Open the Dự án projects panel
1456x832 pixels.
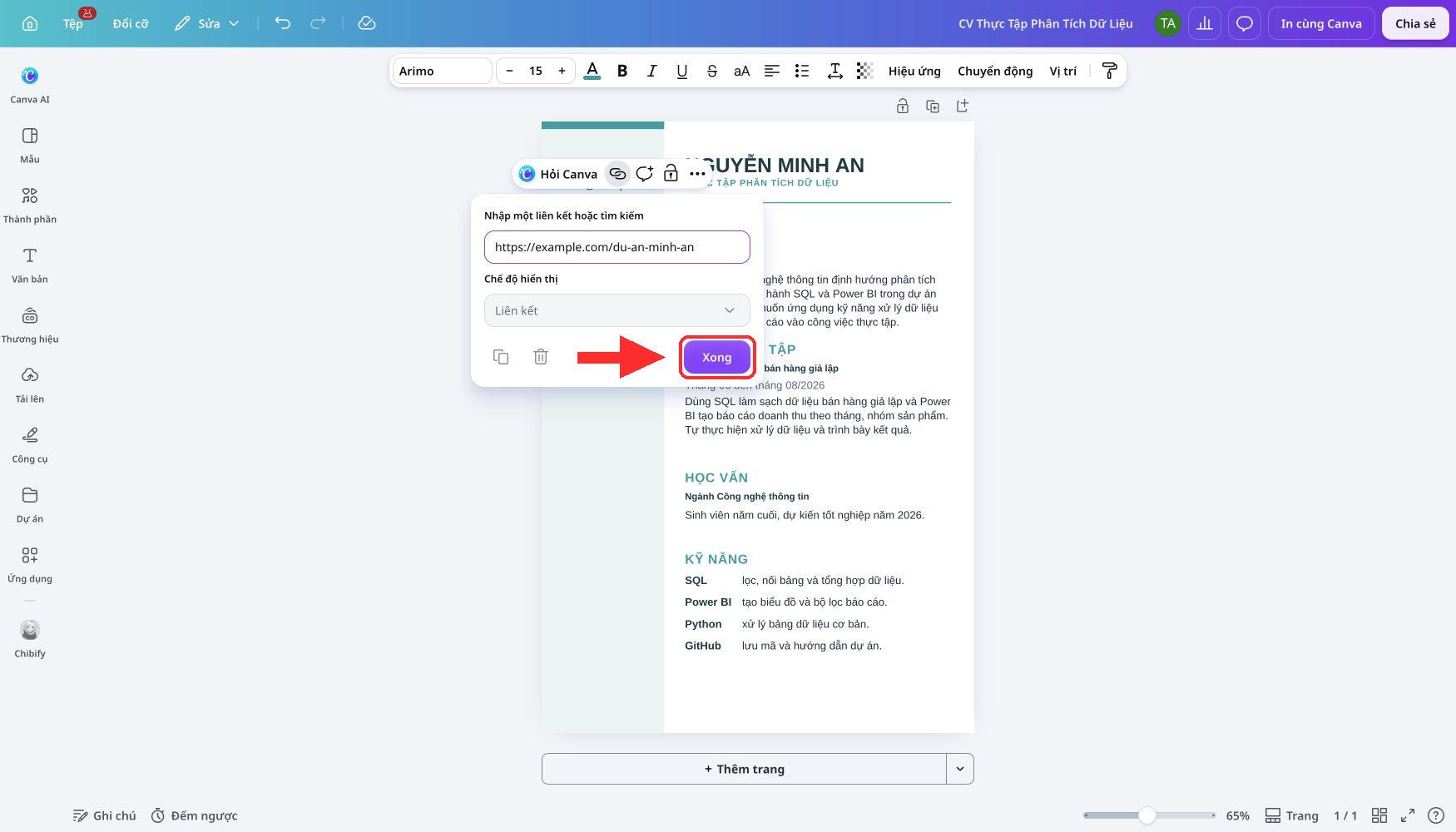(30, 505)
